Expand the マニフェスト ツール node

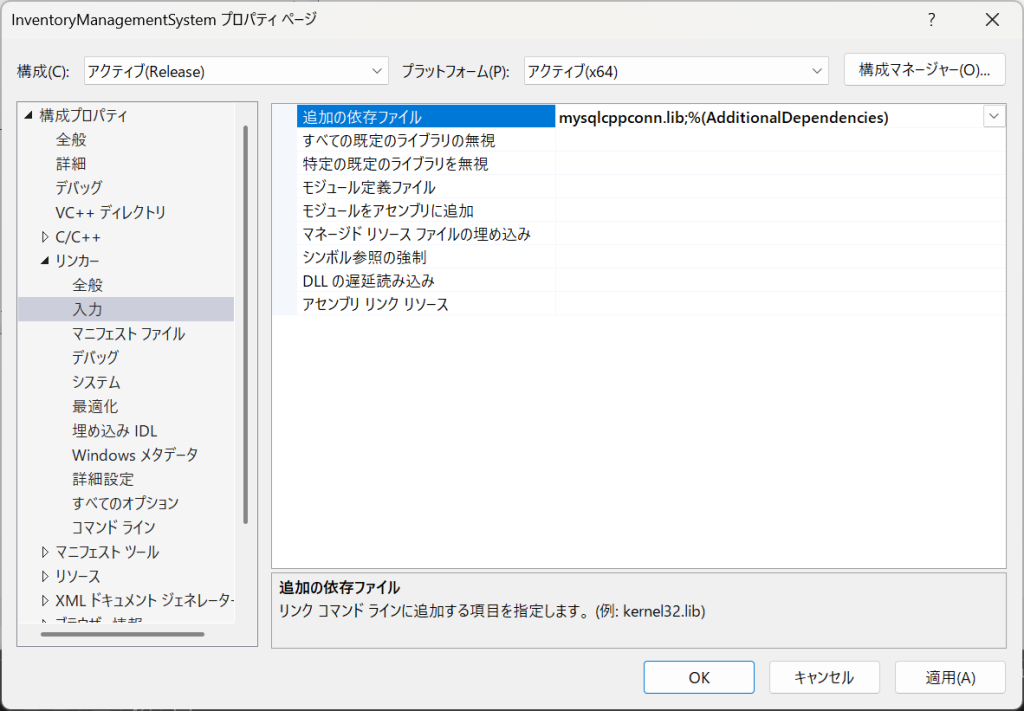point(45,552)
